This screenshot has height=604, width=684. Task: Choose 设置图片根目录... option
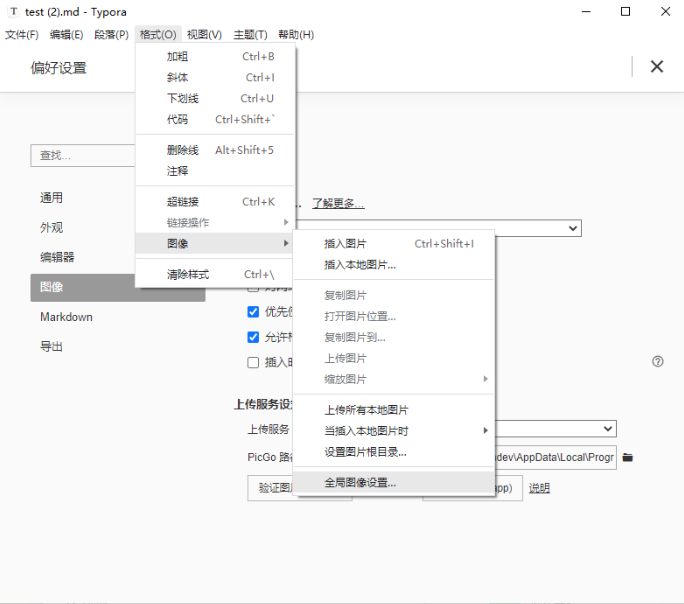coord(394,452)
